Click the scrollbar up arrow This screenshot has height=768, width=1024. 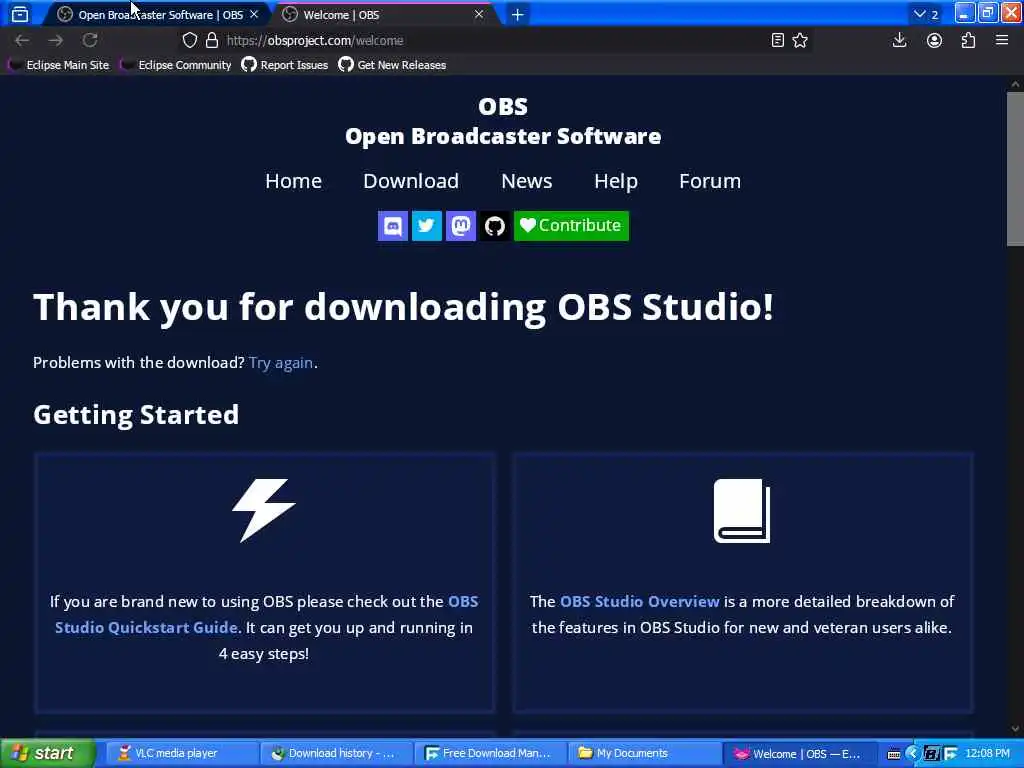coord(1015,84)
